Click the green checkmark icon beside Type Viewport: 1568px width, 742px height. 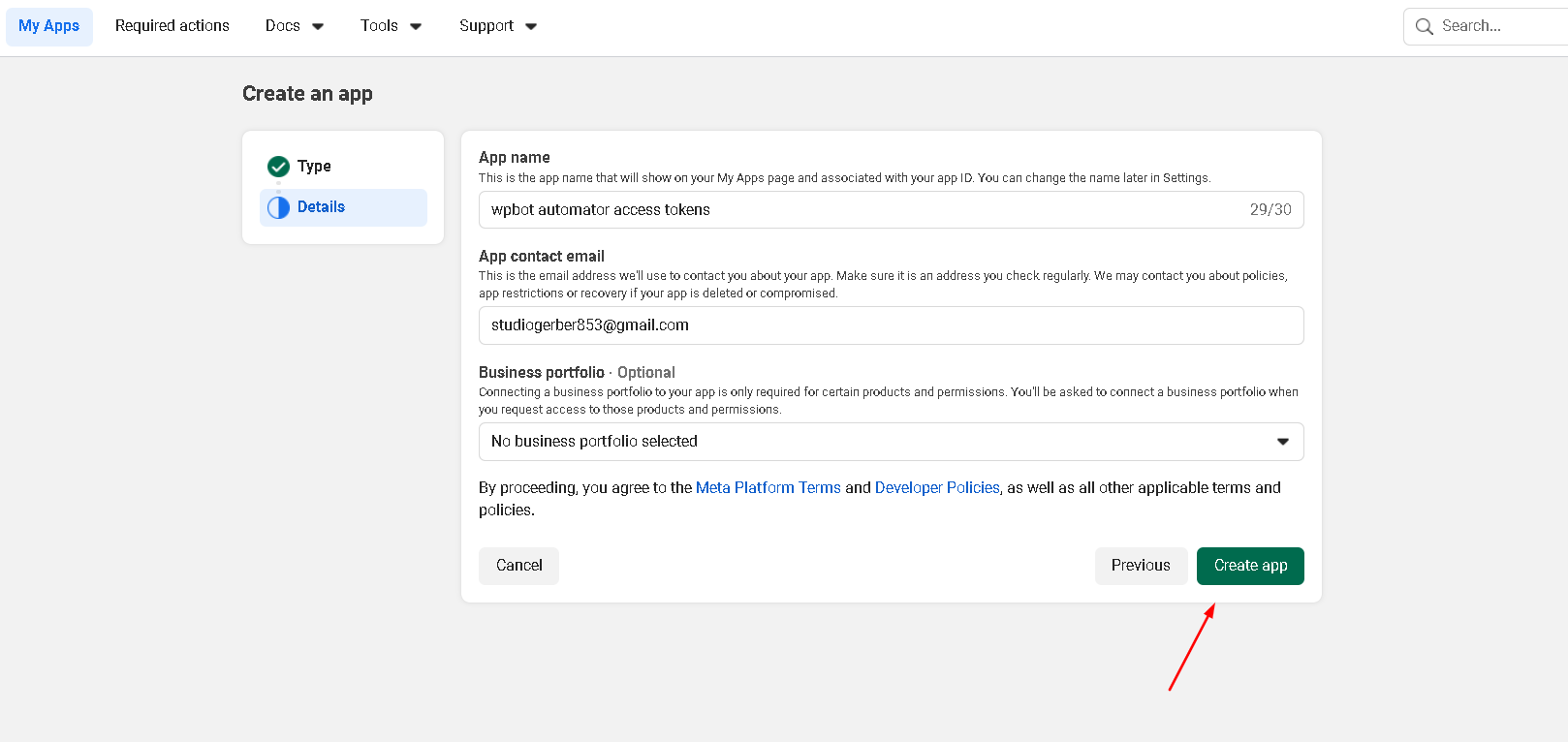(278, 167)
